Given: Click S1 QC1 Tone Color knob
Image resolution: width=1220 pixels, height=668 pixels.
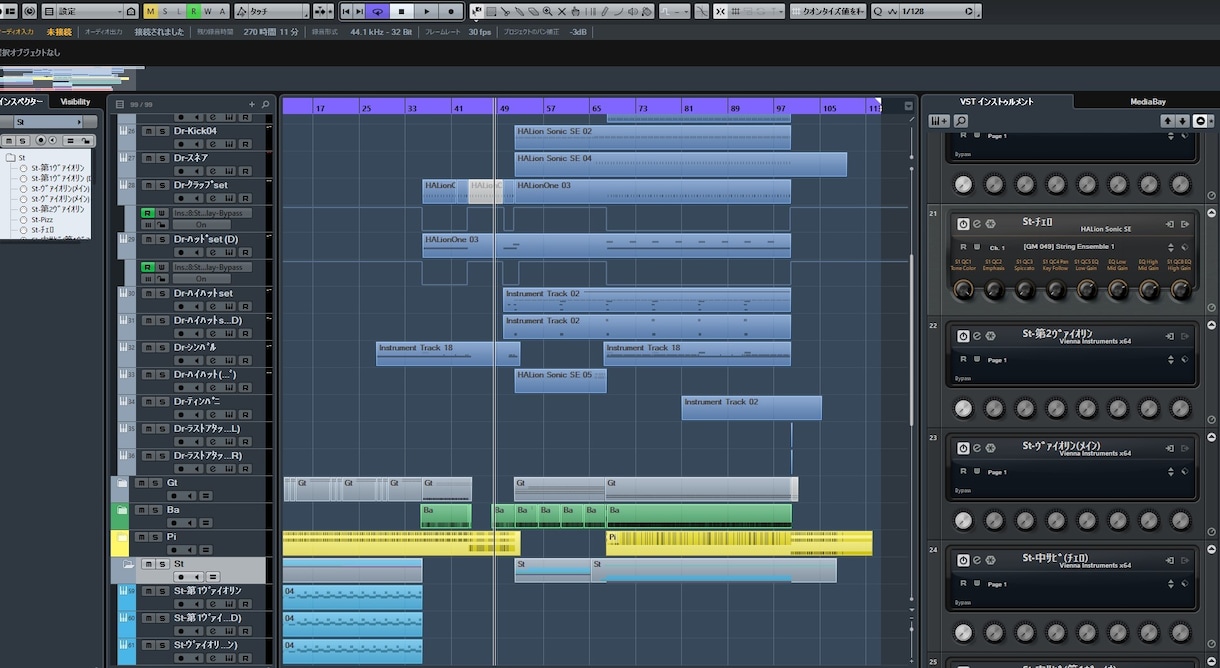Looking at the screenshot, I should point(963,289).
